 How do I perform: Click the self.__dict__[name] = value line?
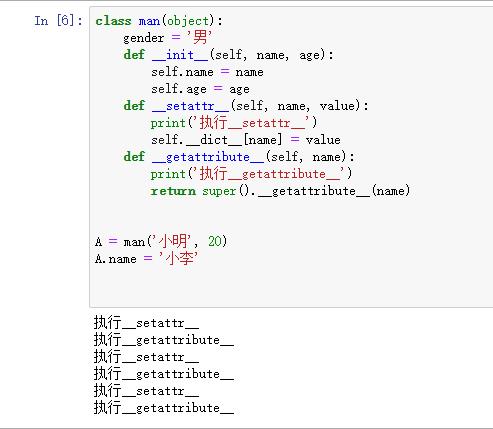(246, 140)
